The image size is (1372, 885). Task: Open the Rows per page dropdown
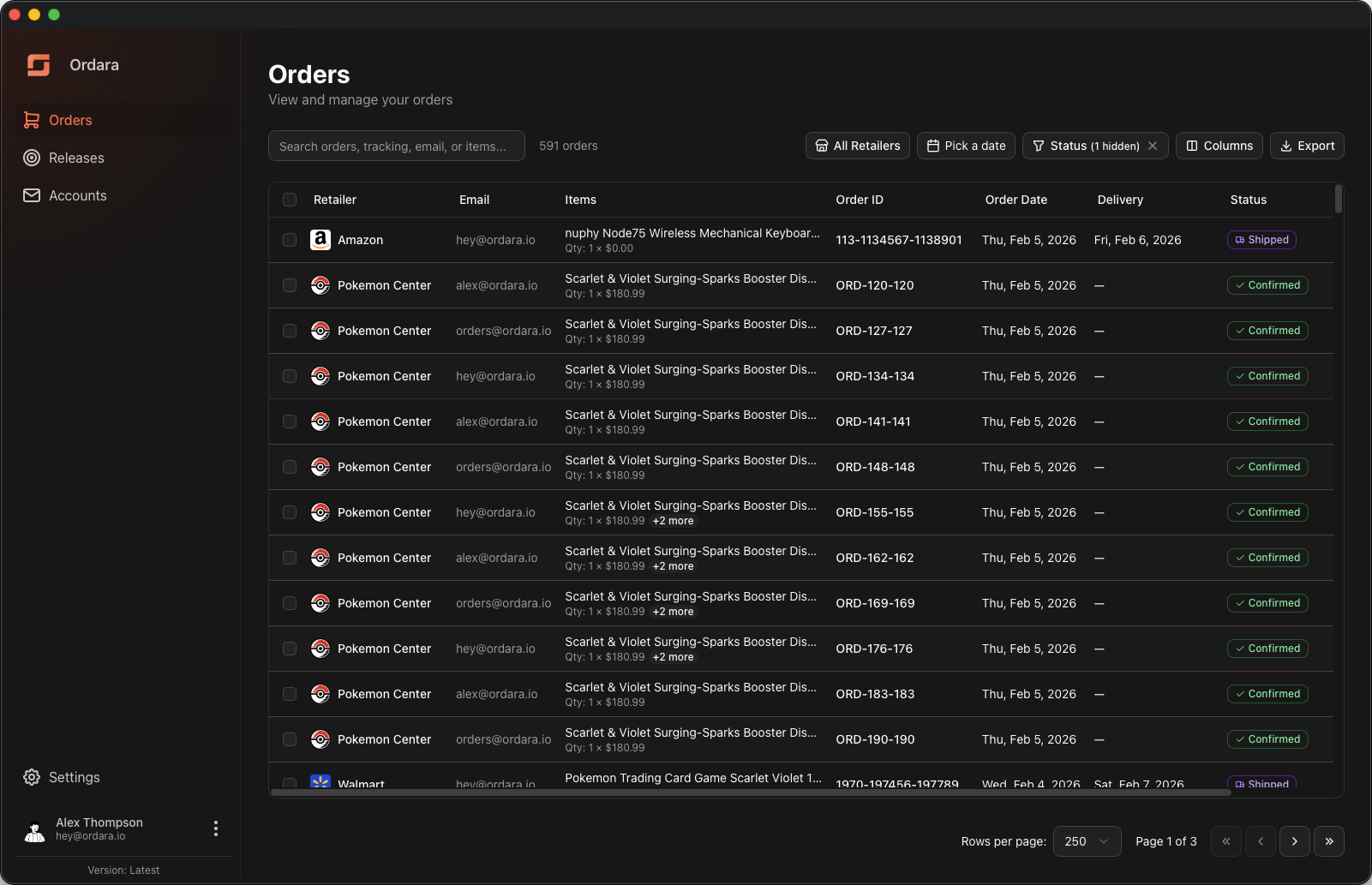click(x=1087, y=841)
